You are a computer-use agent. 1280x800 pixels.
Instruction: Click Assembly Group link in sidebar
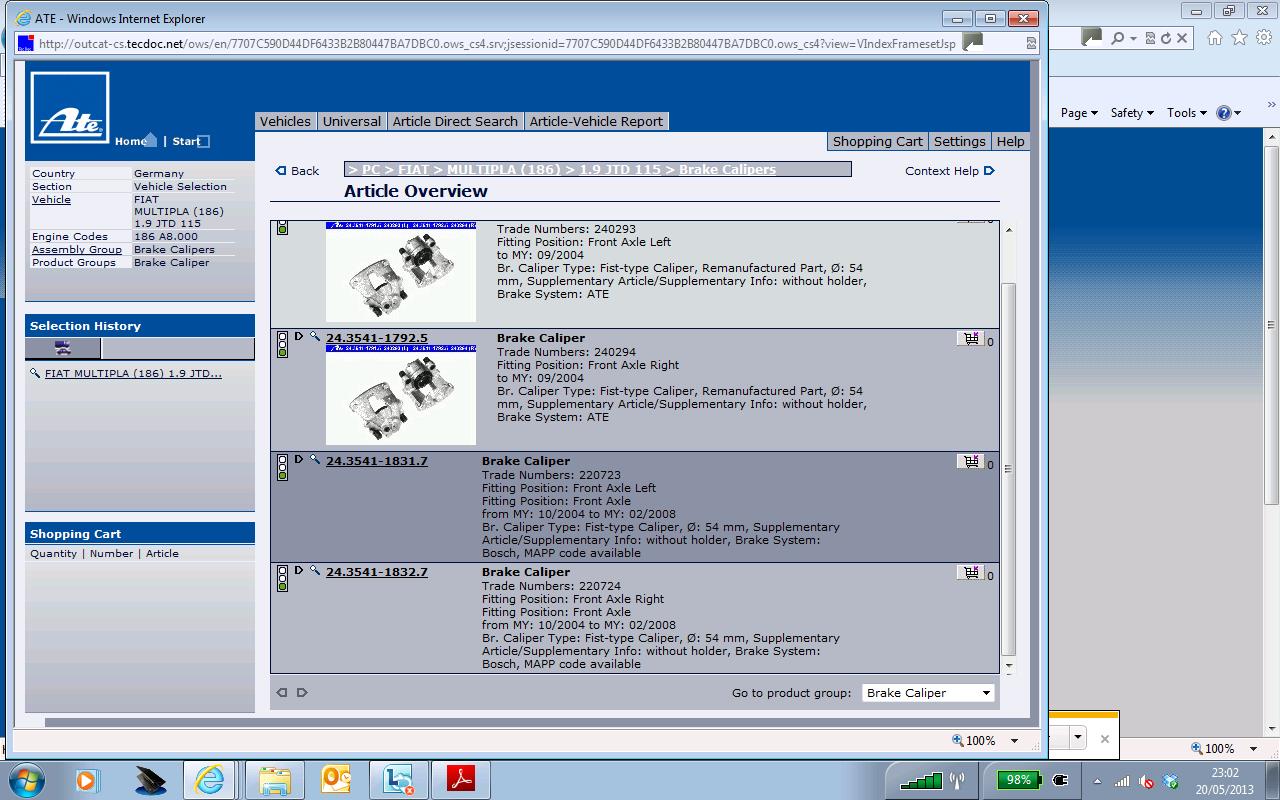click(x=77, y=249)
